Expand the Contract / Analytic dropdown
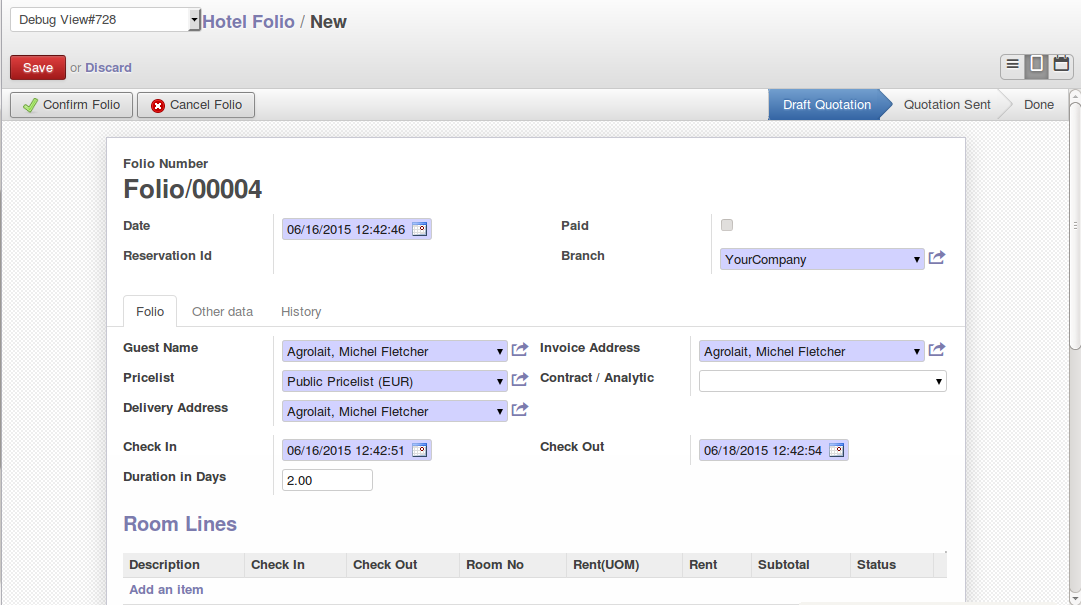This screenshot has width=1081, height=605. tap(938, 381)
